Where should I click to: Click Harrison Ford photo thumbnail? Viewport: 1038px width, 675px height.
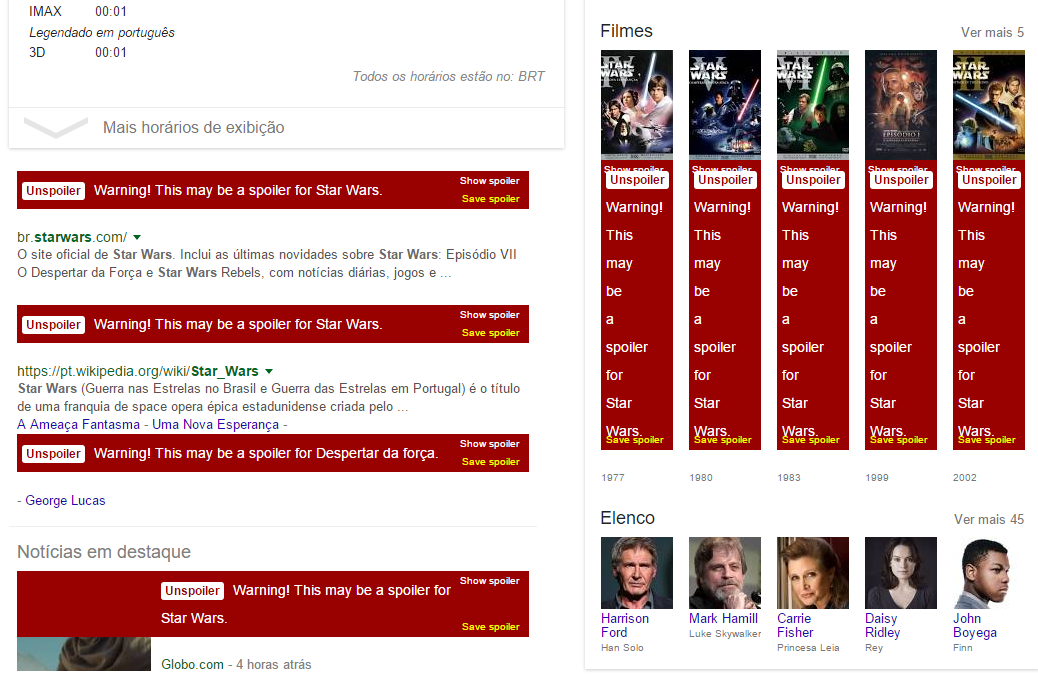click(637, 573)
